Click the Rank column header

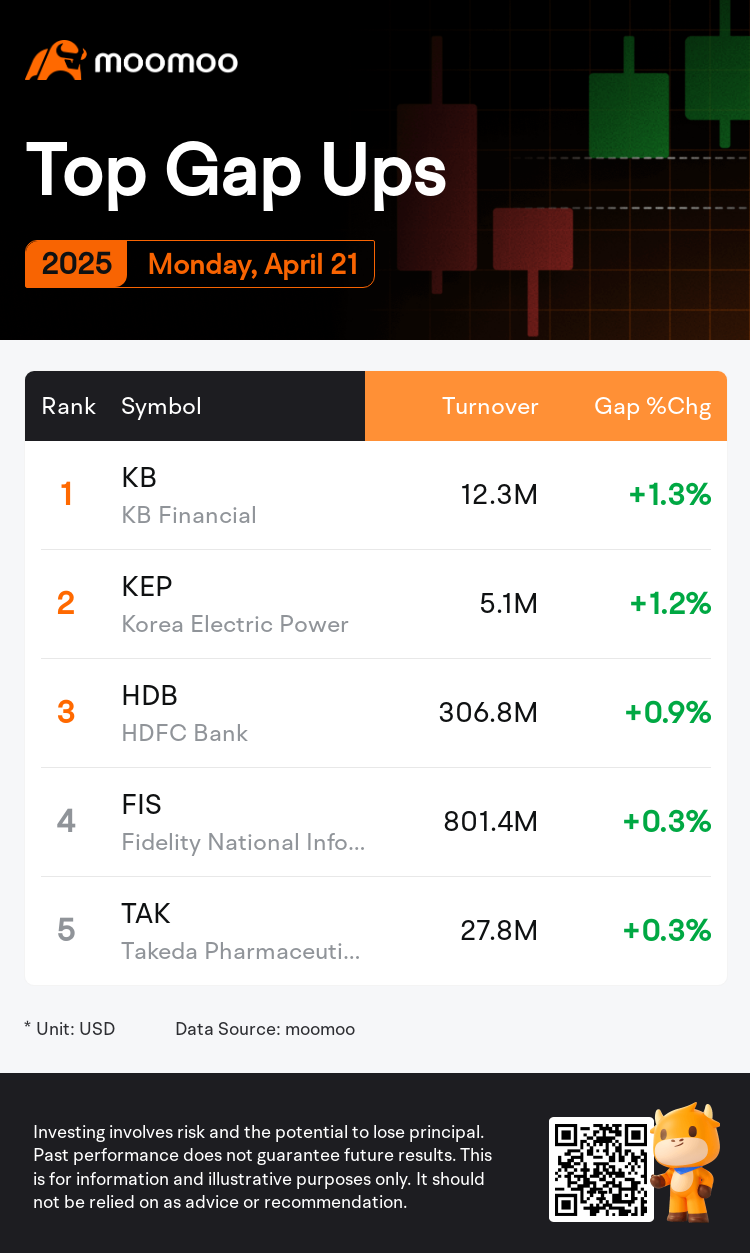pos(69,406)
